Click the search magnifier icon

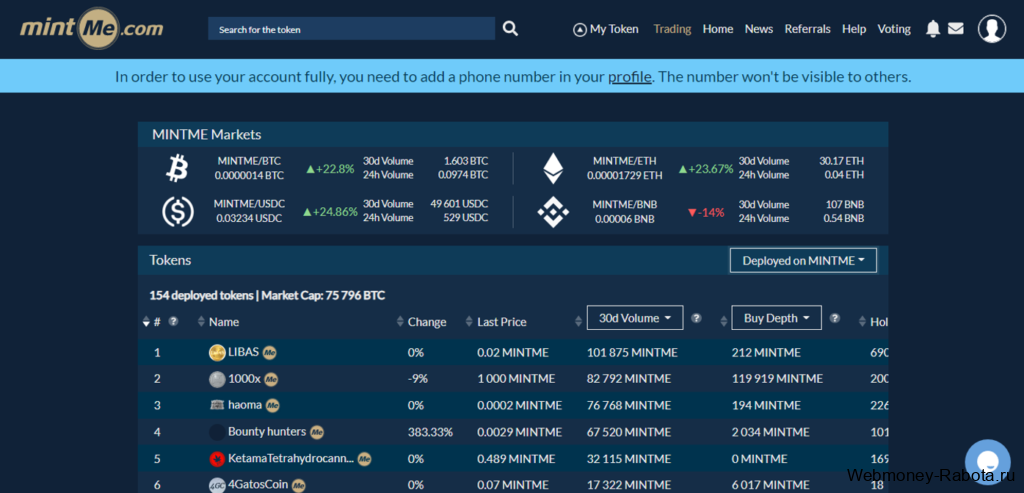pyautogui.click(x=510, y=29)
